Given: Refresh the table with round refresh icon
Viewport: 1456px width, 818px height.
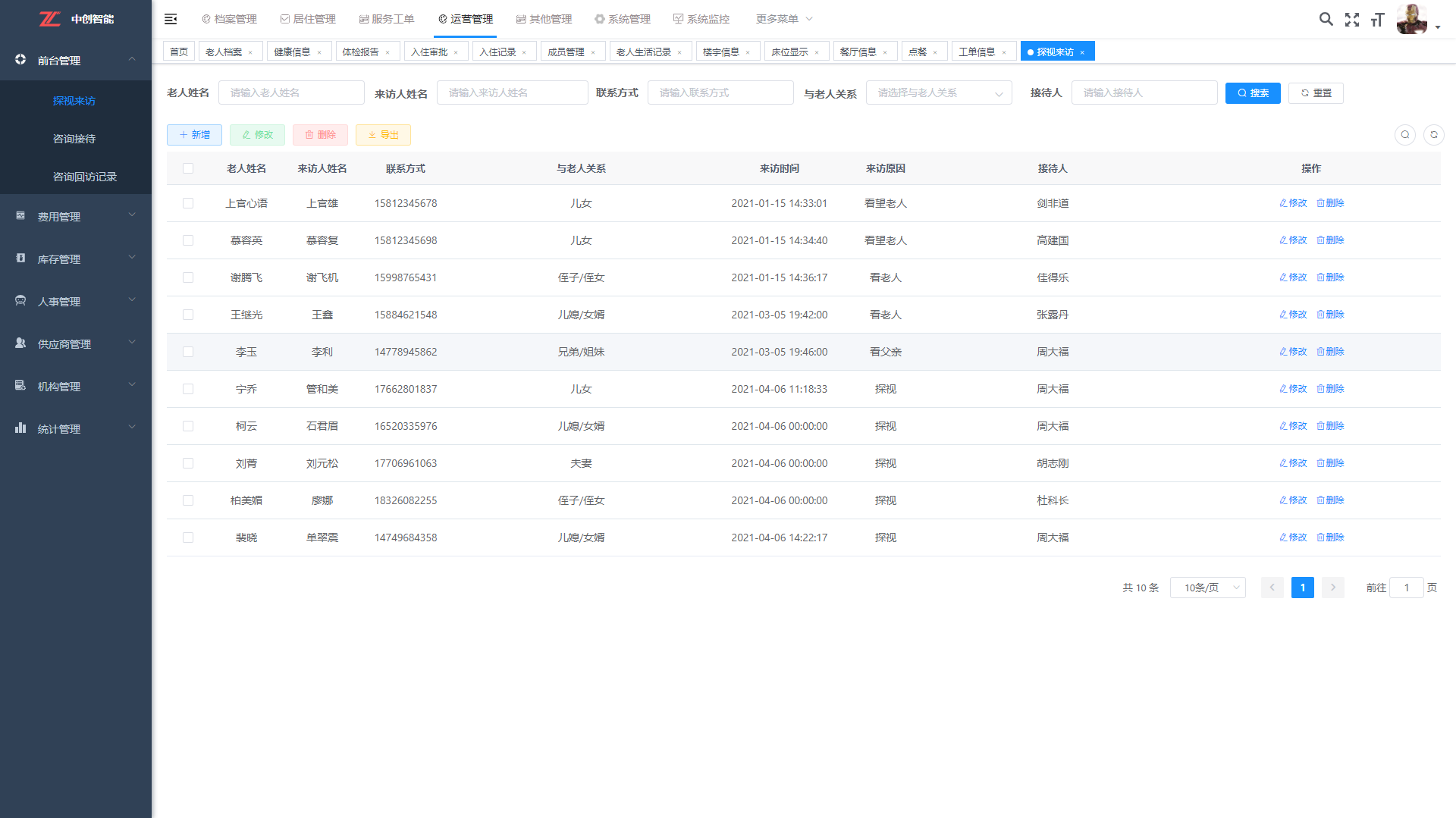Looking at the screenshot, I should point(1433,135).
